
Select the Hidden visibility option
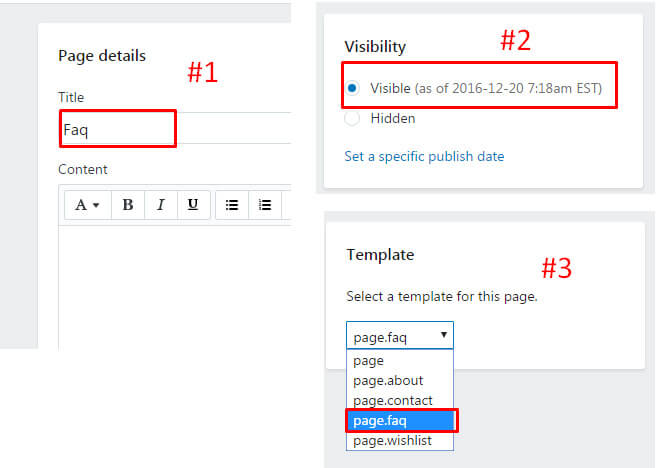[352, 118]
